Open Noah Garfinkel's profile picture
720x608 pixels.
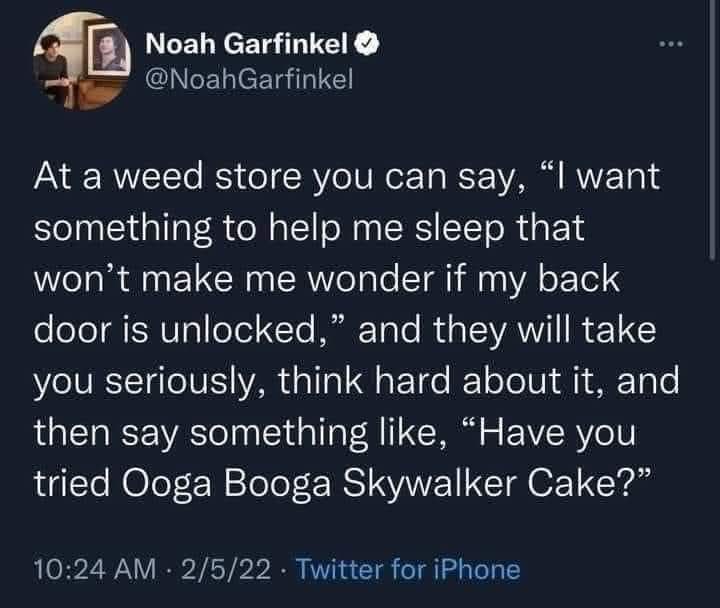point(82,61)
